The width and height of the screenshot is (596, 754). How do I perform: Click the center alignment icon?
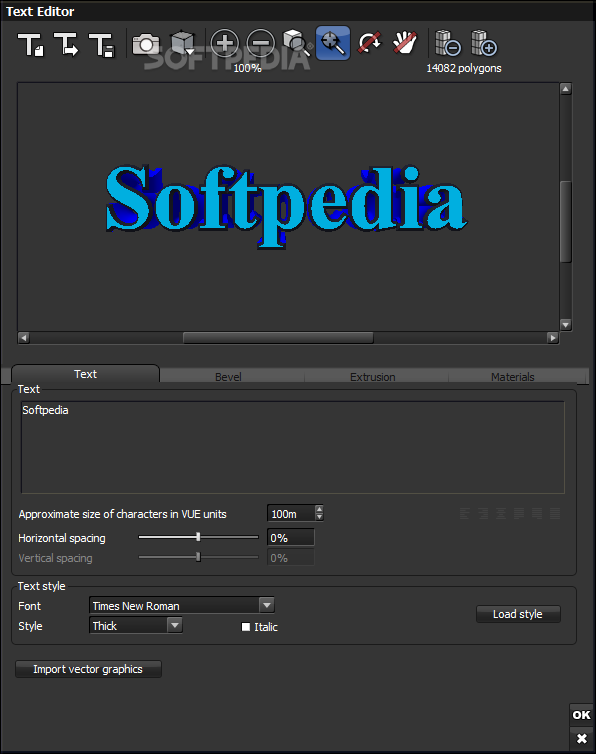[501, 514]
